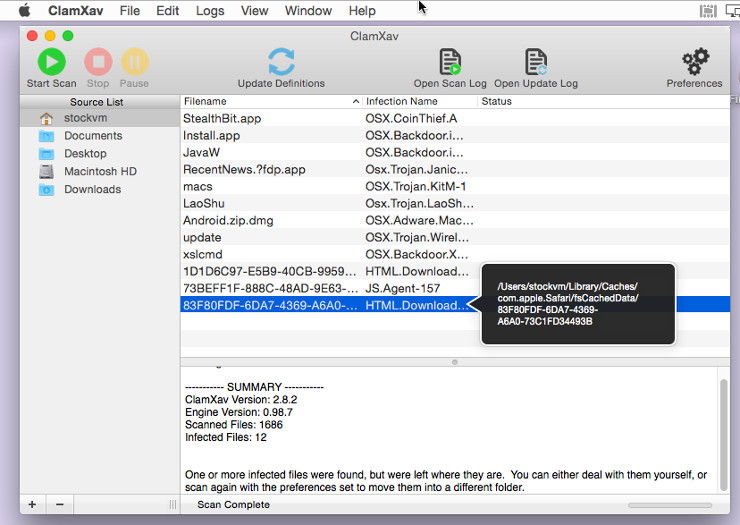Select Documents folder in the Source List
740x525 pixels.
pyautogui.click(x=100, y=136)
